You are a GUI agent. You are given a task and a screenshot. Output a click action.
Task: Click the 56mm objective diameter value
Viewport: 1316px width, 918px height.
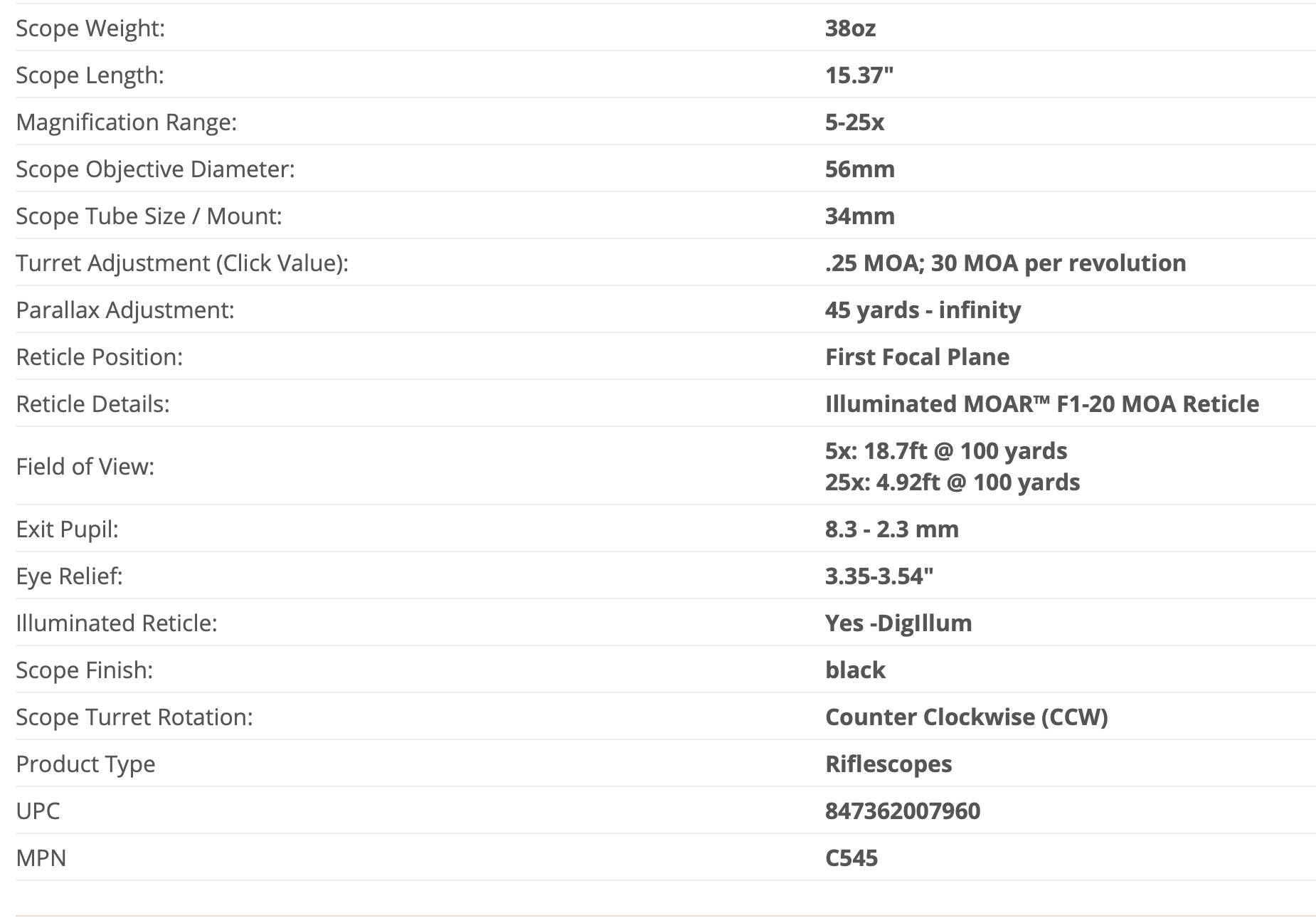click(859, 169)
